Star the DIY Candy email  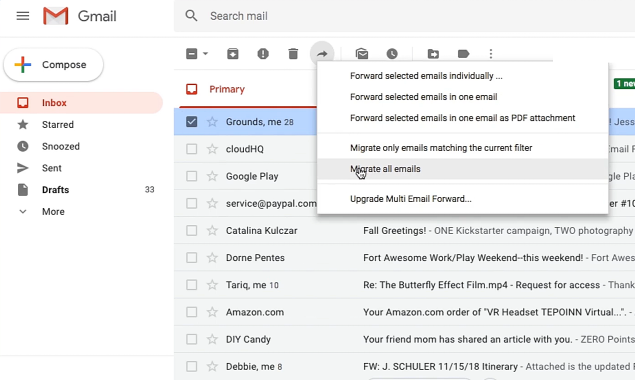pyautogui.click(x=212, y=339)
